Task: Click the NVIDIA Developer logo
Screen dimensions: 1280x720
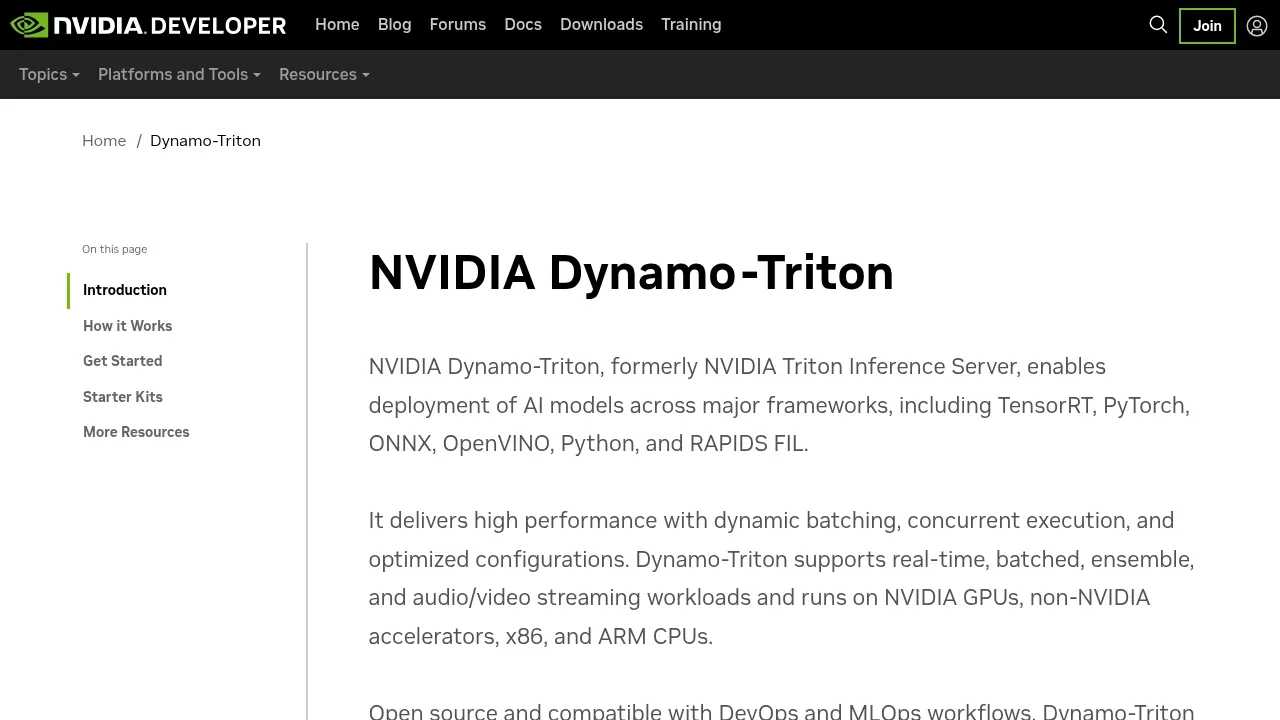Action: coord(148,25)
